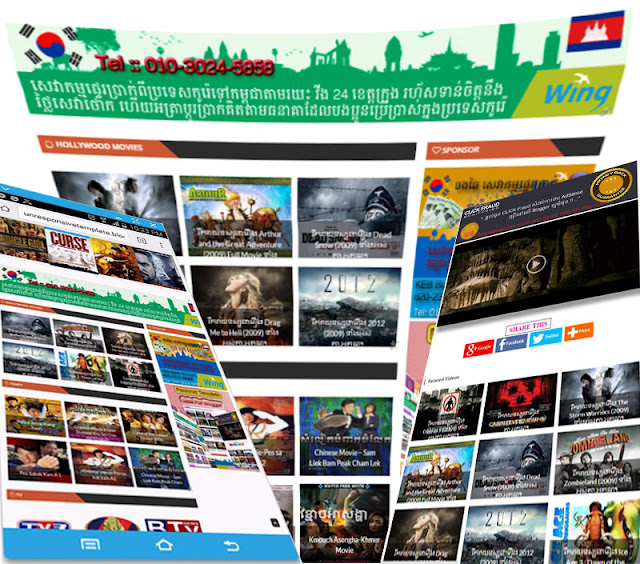
Task: Share via the Facebook button
Action: pyautogui.click(x=511, y=342)
